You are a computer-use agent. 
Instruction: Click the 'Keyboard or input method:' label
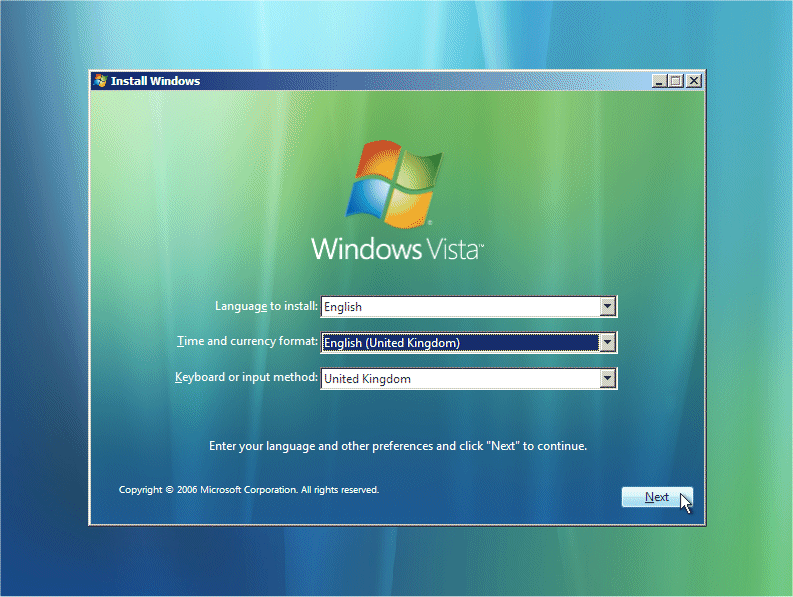tap(246, 377)
